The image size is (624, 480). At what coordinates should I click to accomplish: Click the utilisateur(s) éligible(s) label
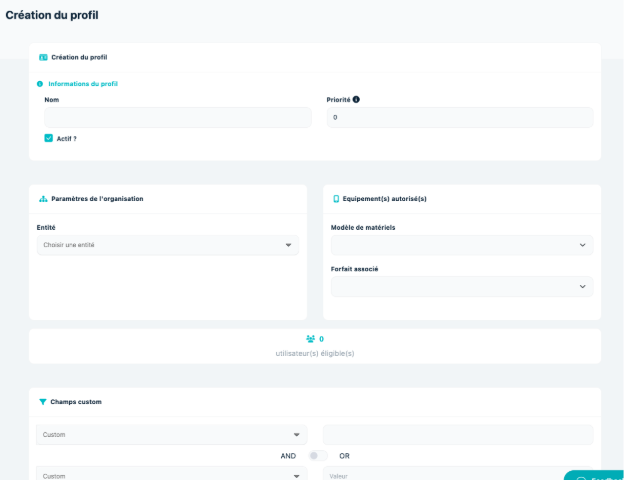coord(315,353)
